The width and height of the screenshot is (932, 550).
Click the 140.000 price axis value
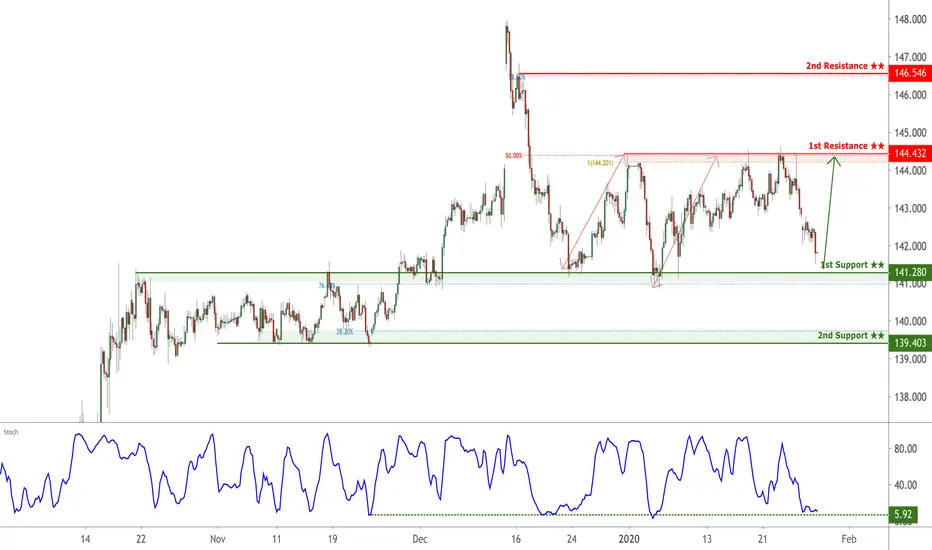(x=910, y=322)
